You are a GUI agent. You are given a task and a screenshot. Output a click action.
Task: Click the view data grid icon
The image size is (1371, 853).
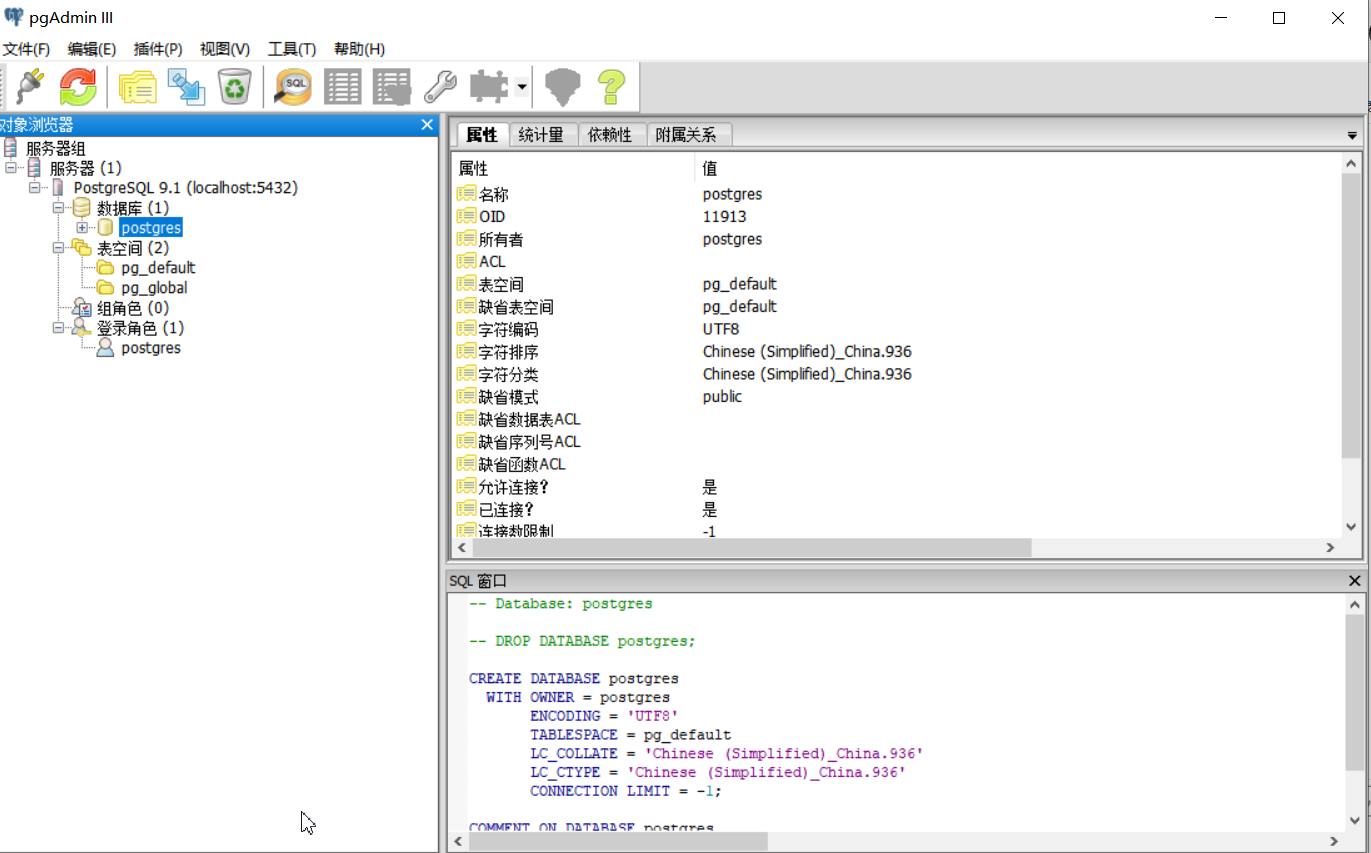[x=342, y=87]
